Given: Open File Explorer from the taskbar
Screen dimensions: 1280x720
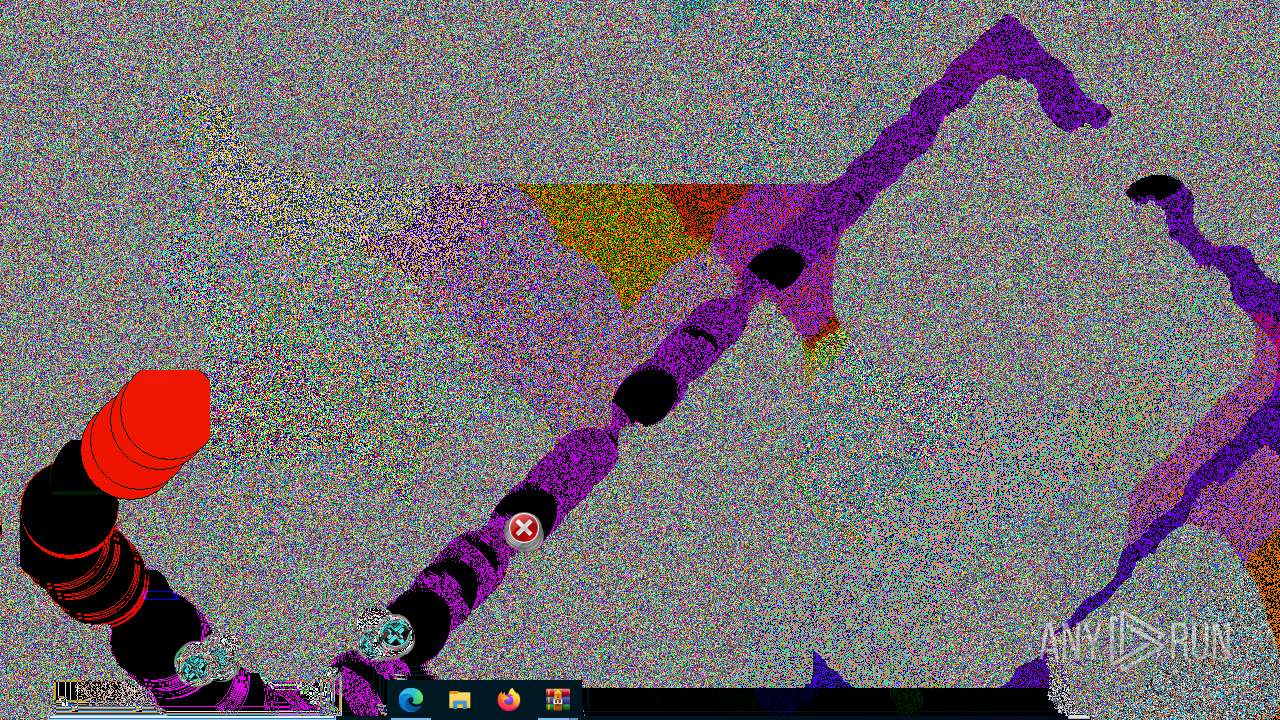Looking at the screenshot, I should pyautogui.click(x=460, y=701).
